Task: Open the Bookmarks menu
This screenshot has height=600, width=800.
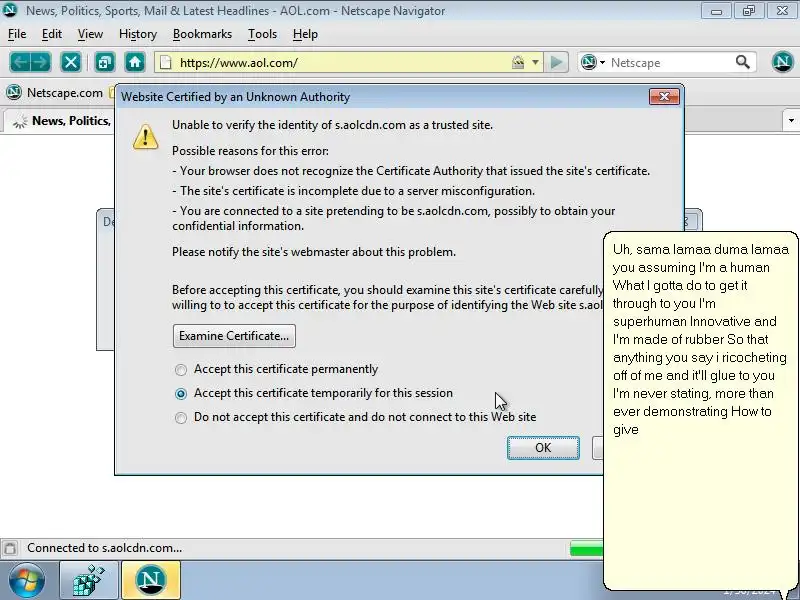Action: coord(202,34)
